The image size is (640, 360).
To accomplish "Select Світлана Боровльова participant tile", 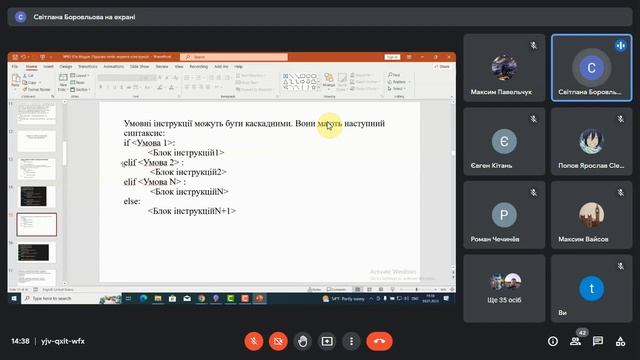I will click(x=591, y=68).
